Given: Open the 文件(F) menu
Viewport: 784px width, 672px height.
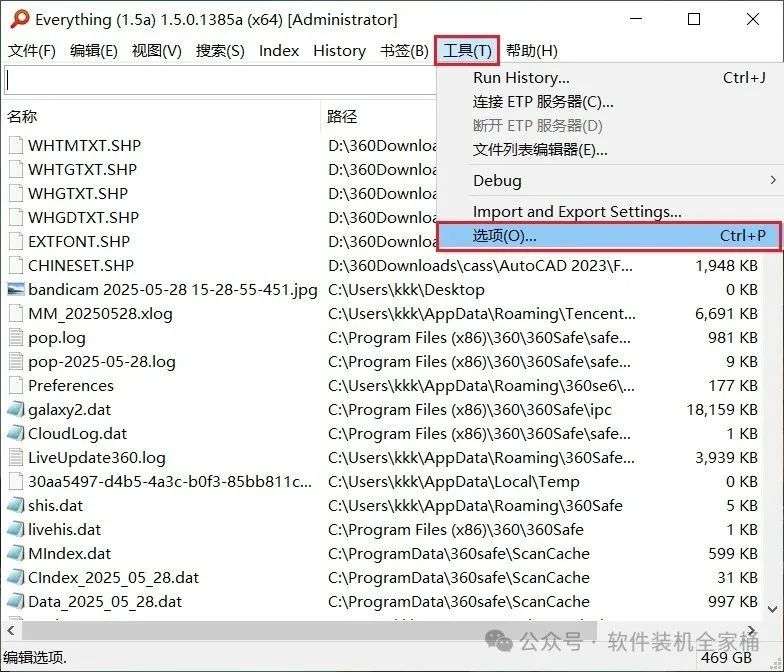Looking at the screenshot, I should pos(32,50).
